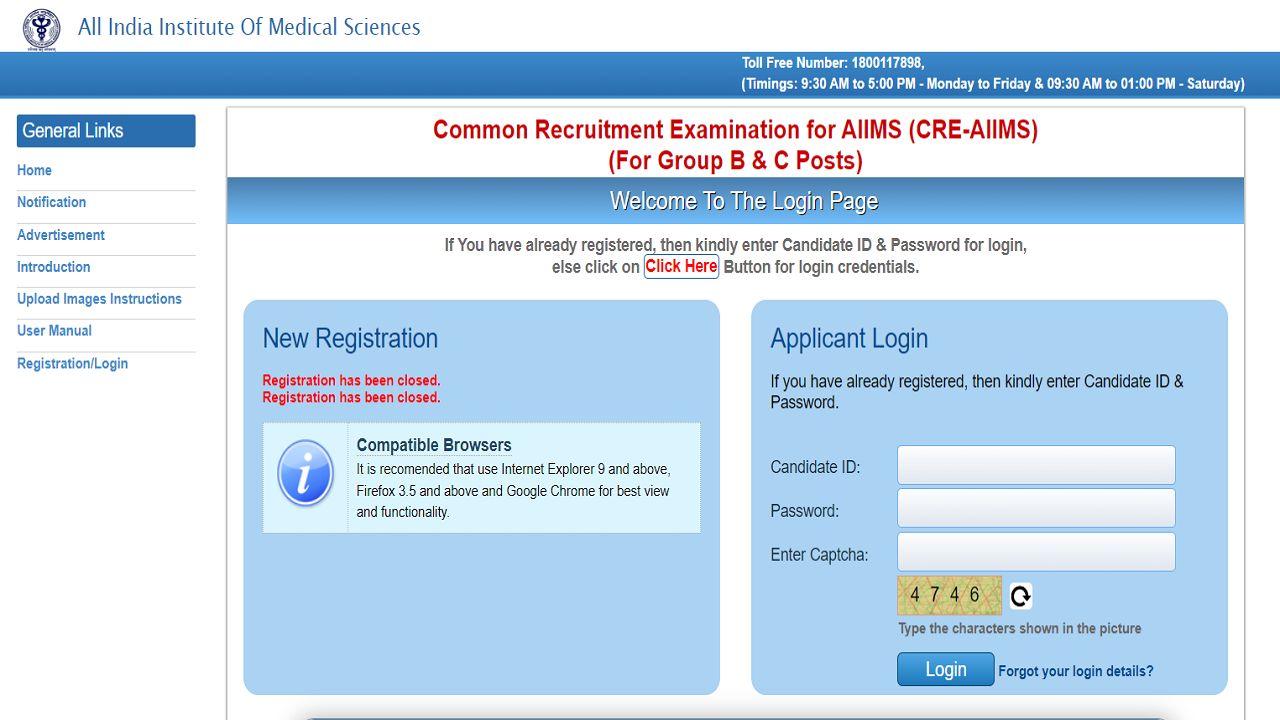Click the AIIMS emblem logo

pyautogui.click(x=40, y=28)
